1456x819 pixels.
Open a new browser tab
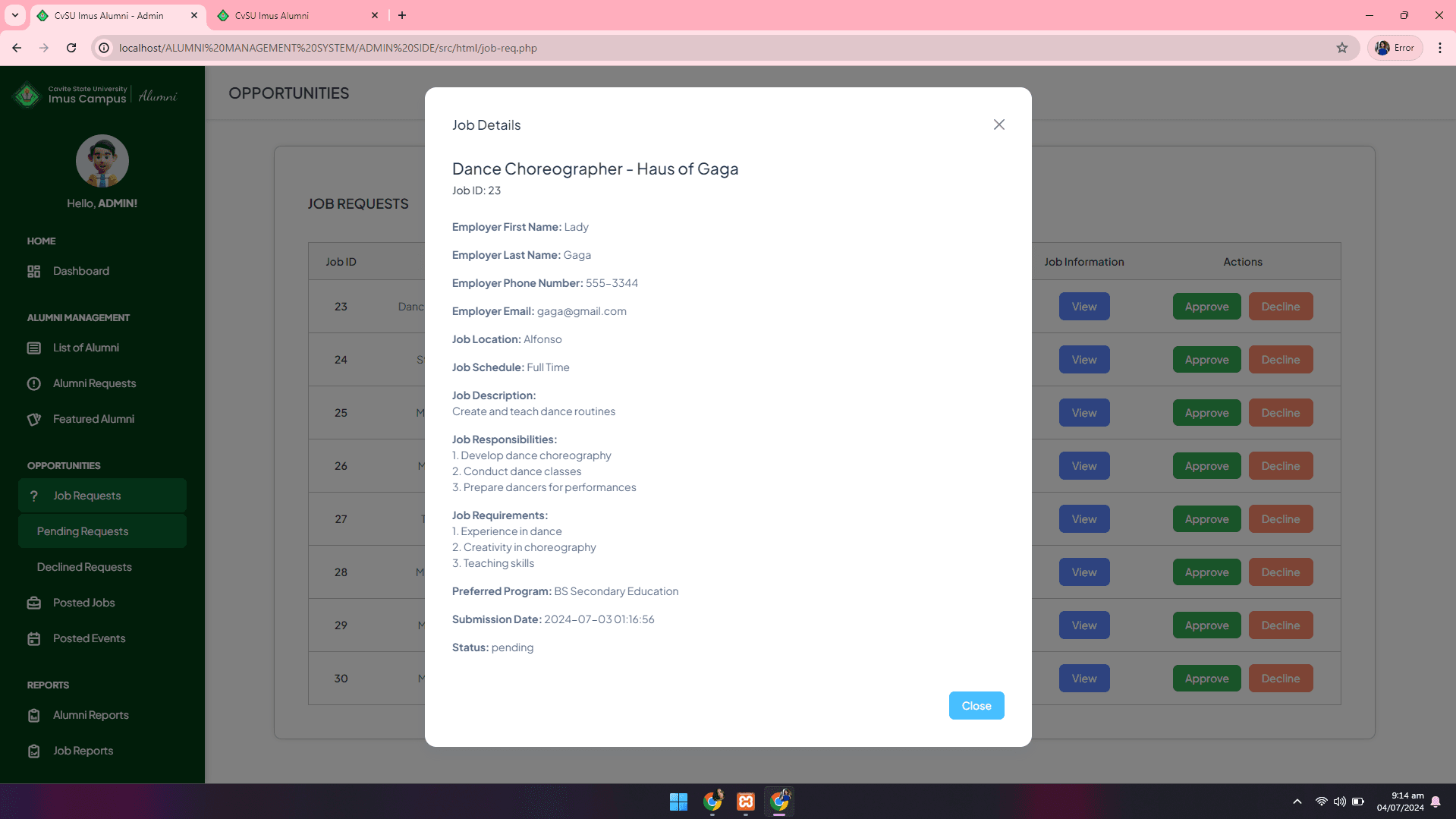coord(402,15)
